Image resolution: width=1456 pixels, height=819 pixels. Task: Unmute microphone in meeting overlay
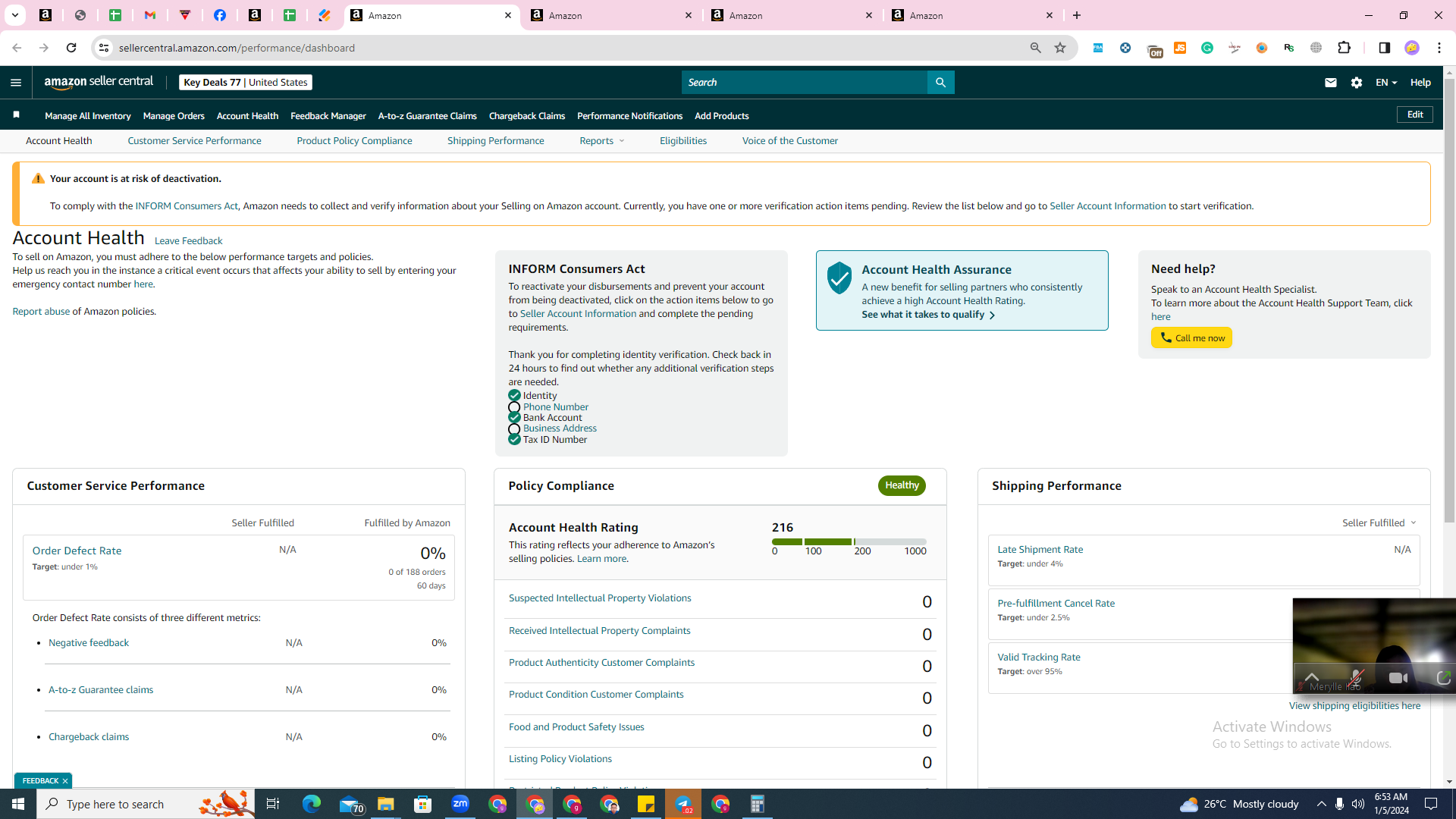click(1356, 678)
